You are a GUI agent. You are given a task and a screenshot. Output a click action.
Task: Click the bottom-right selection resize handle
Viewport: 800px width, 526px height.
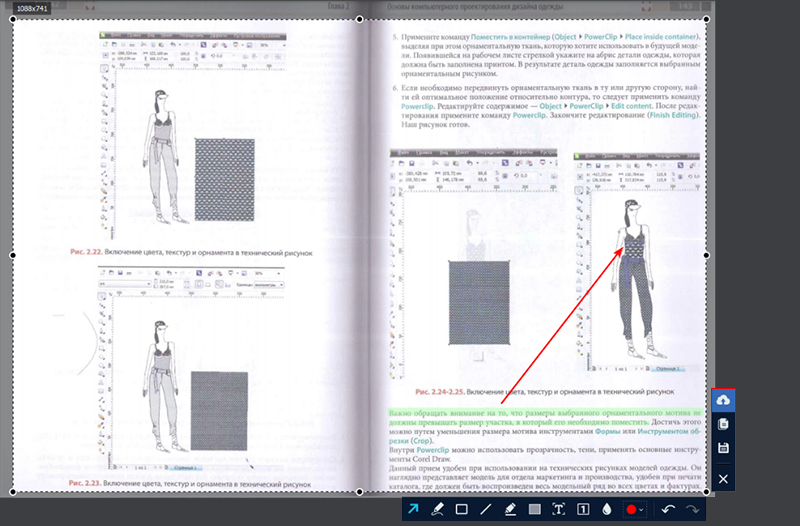tap(708, 492)
